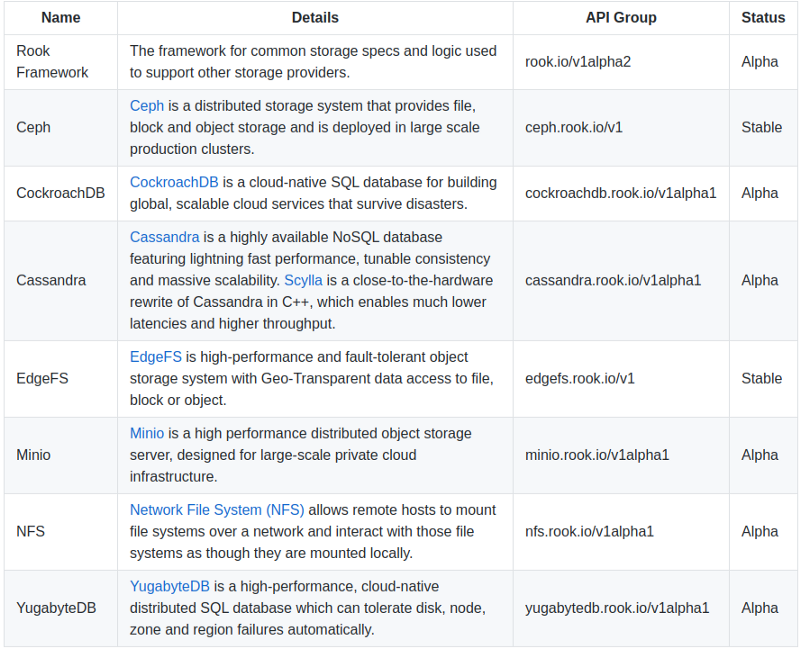Screen dimensions: 800x648
Task: Select cockroachdb.rook.io/v1alpha1 API group text
Action: tap(621, 193)
